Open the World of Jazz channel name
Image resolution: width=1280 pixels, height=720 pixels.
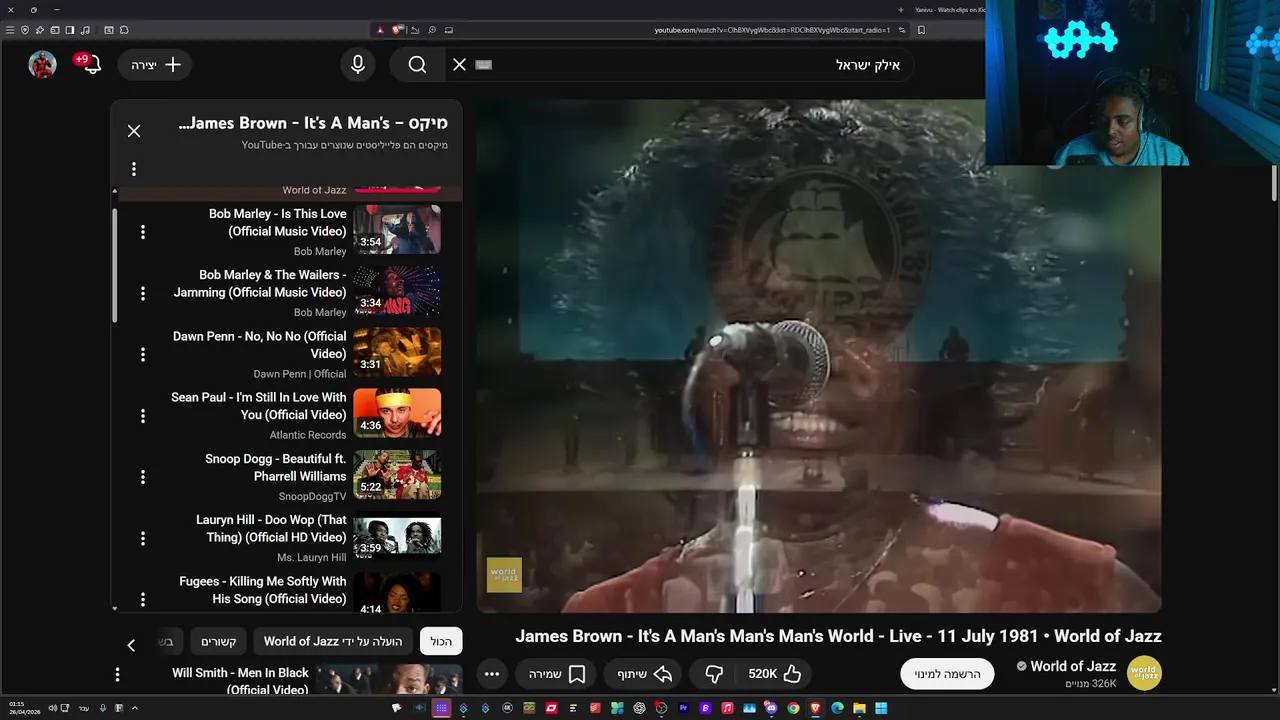(x=1073, y=666)
